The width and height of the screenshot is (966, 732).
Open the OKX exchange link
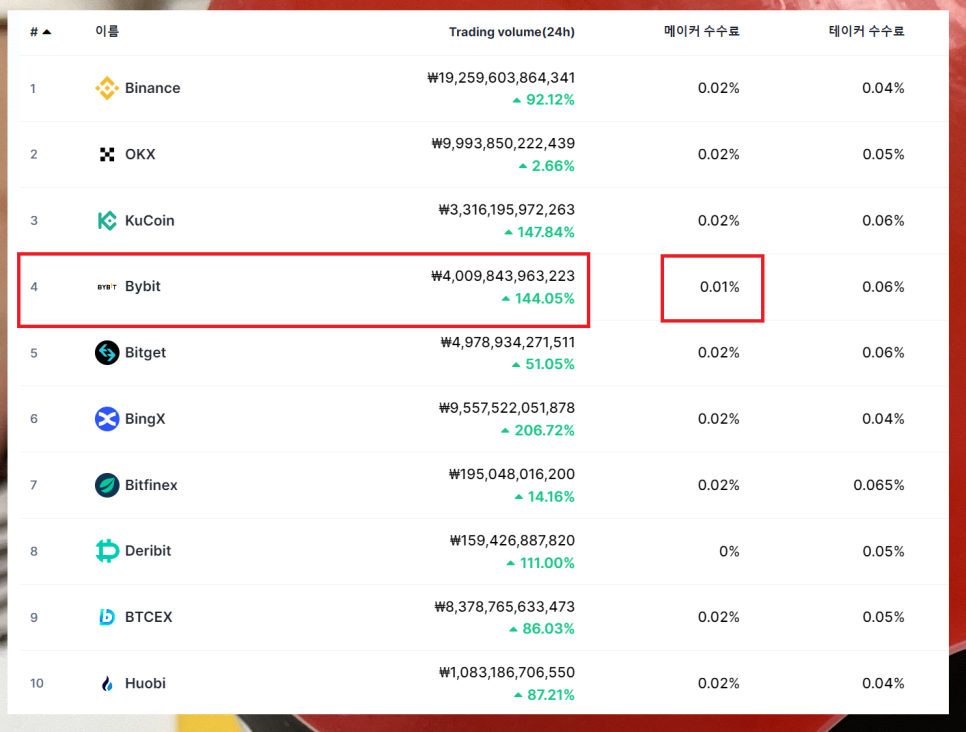[x=140, y=154]
